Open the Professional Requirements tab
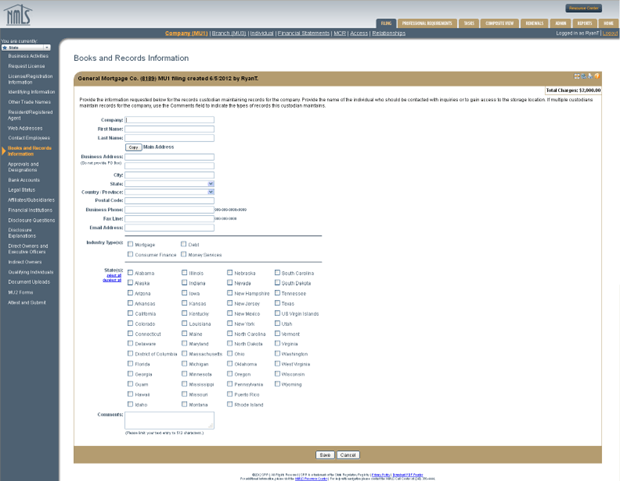This screenshot has width=620, height=481. point(427,23)
